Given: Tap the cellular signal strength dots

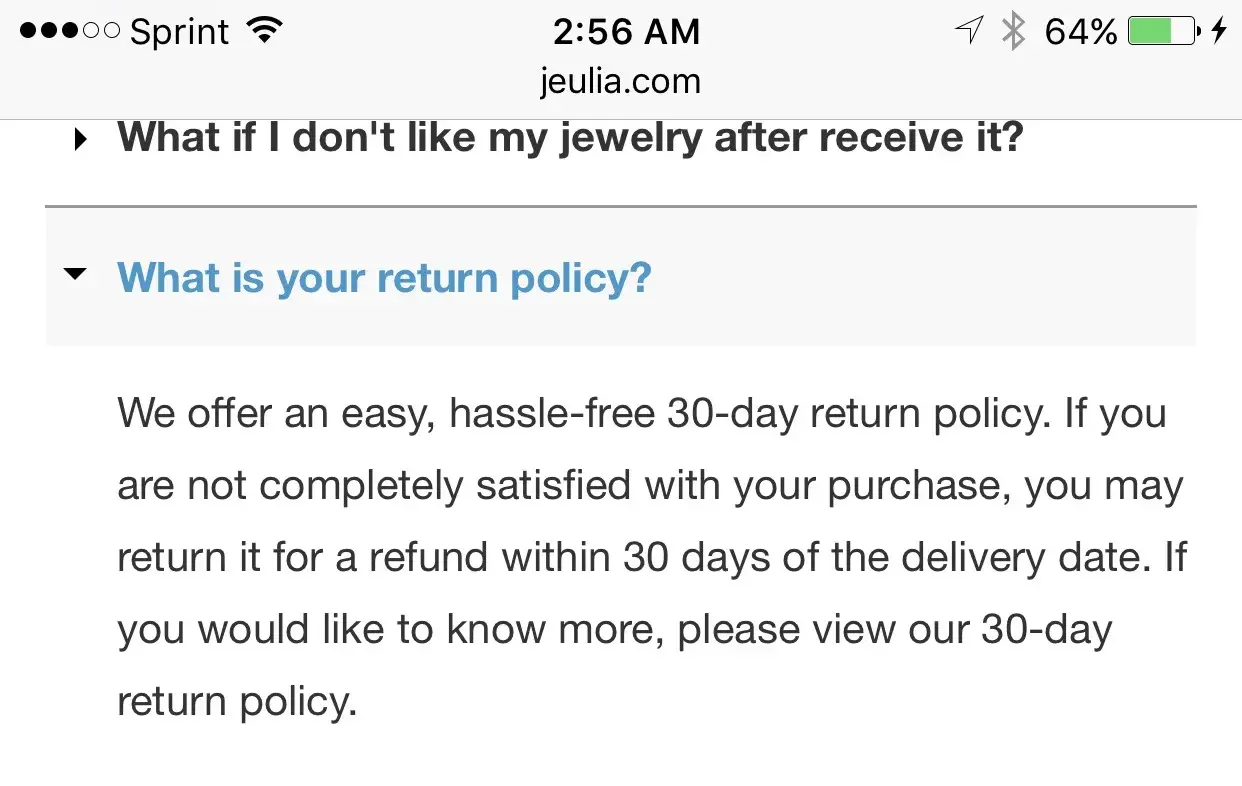Looking at the screenshot, I should [x=70, y=32].
